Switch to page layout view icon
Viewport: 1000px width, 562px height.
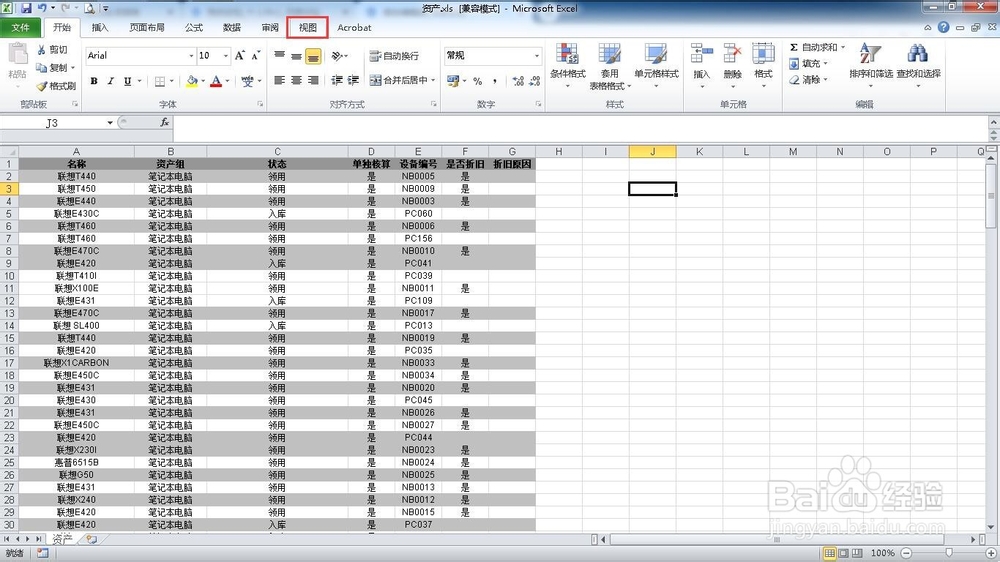[x=843, y=553]
